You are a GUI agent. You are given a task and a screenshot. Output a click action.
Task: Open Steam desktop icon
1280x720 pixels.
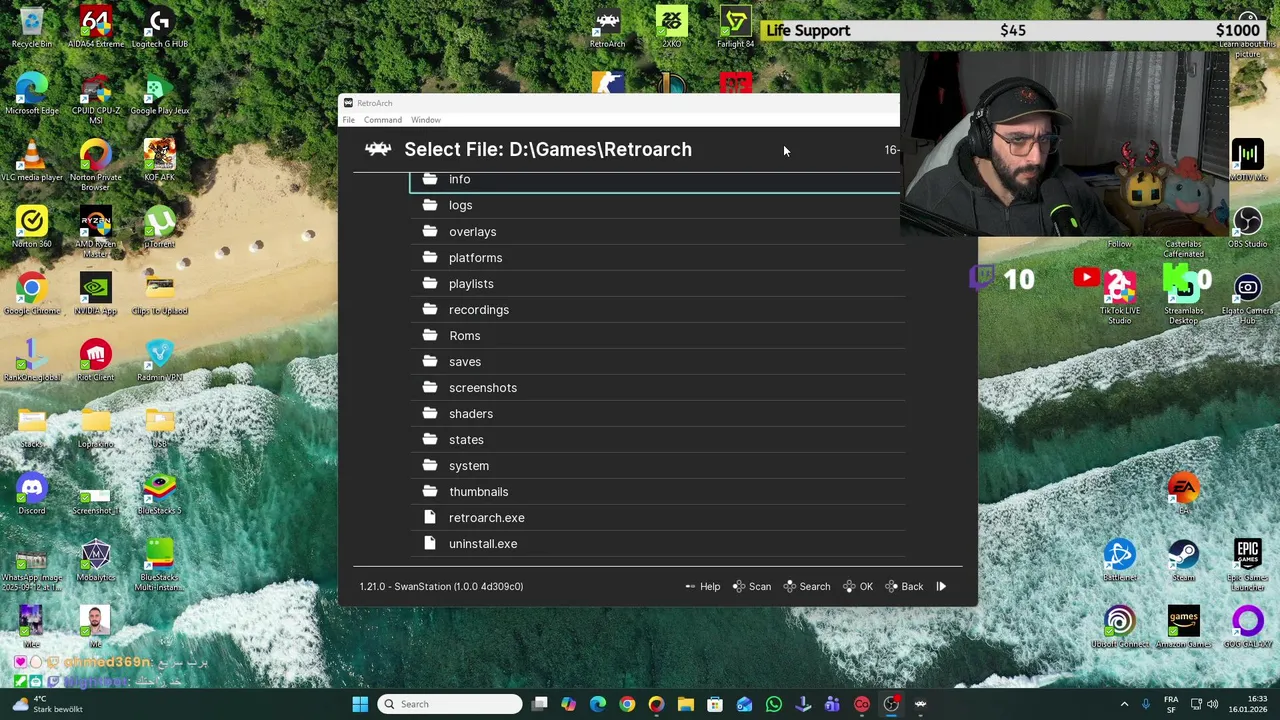pos(1184,560)
